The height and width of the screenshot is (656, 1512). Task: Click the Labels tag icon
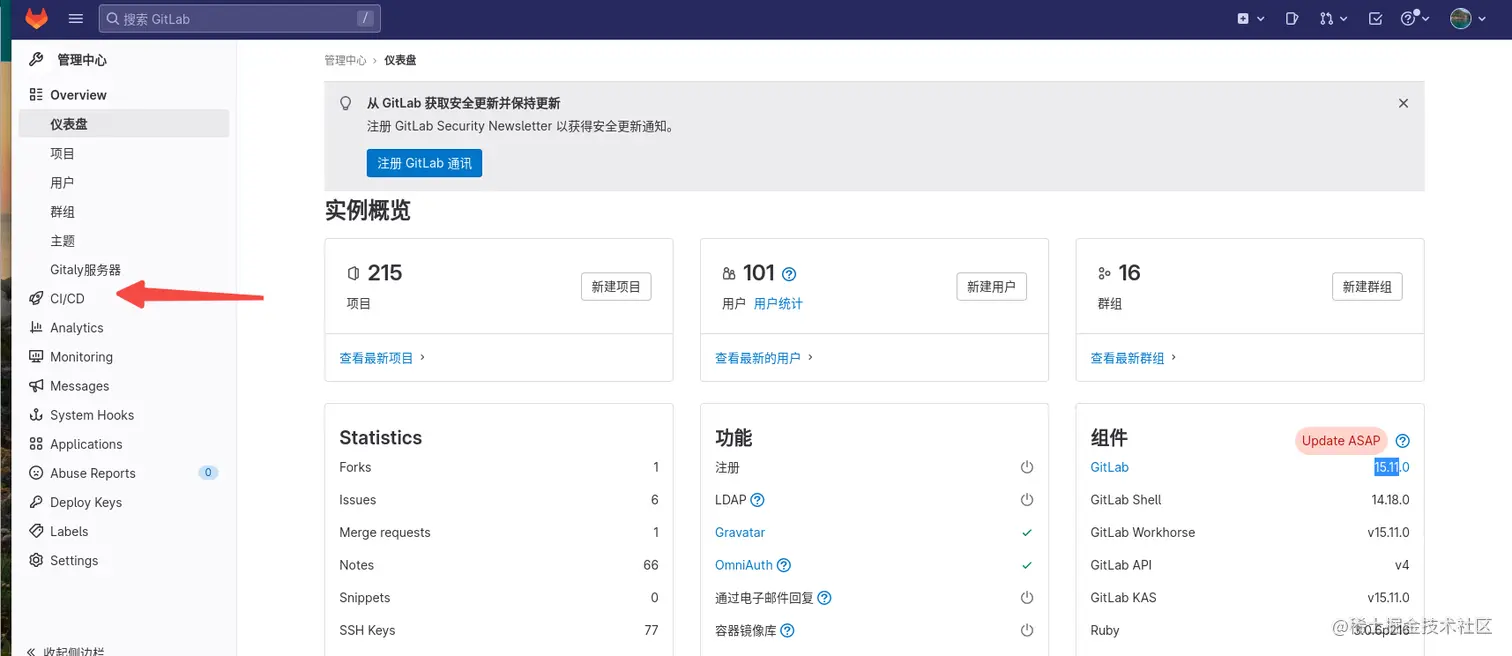36,531
